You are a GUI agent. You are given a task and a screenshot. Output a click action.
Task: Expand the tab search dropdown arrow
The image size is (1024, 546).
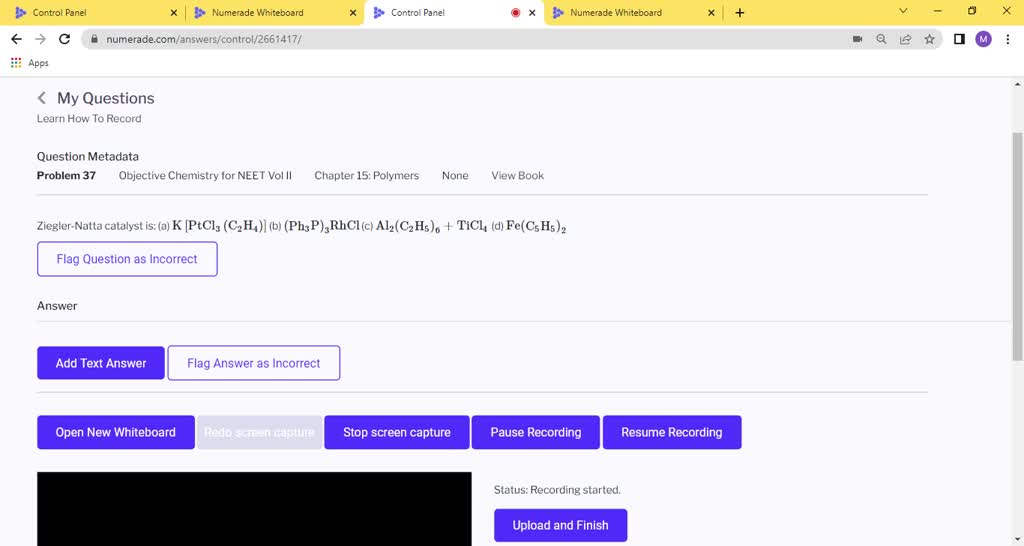pyautogui.click(x=903, y=12)
